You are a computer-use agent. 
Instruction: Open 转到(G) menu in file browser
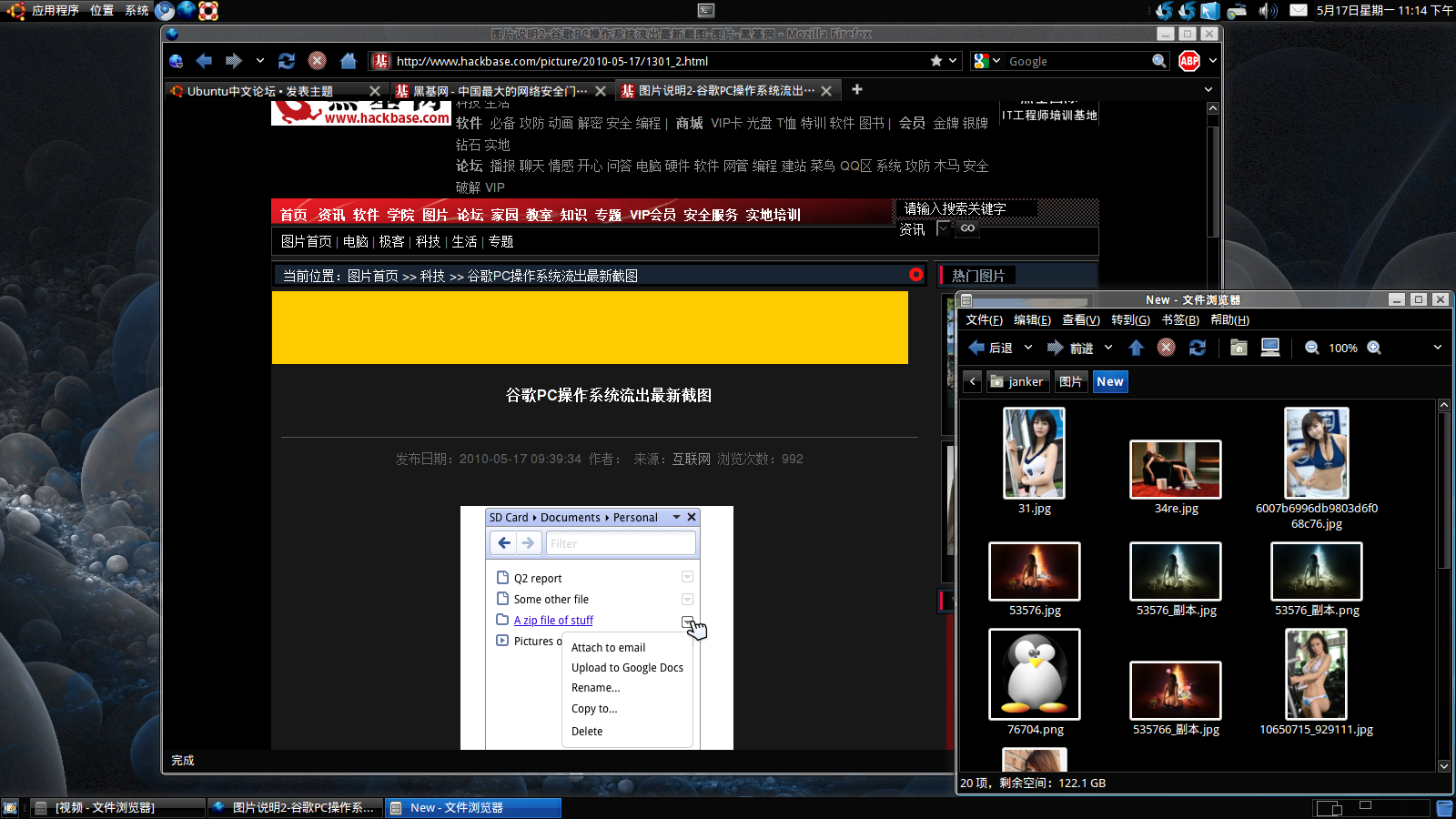pyautogui.click(x=1130, y=320)
